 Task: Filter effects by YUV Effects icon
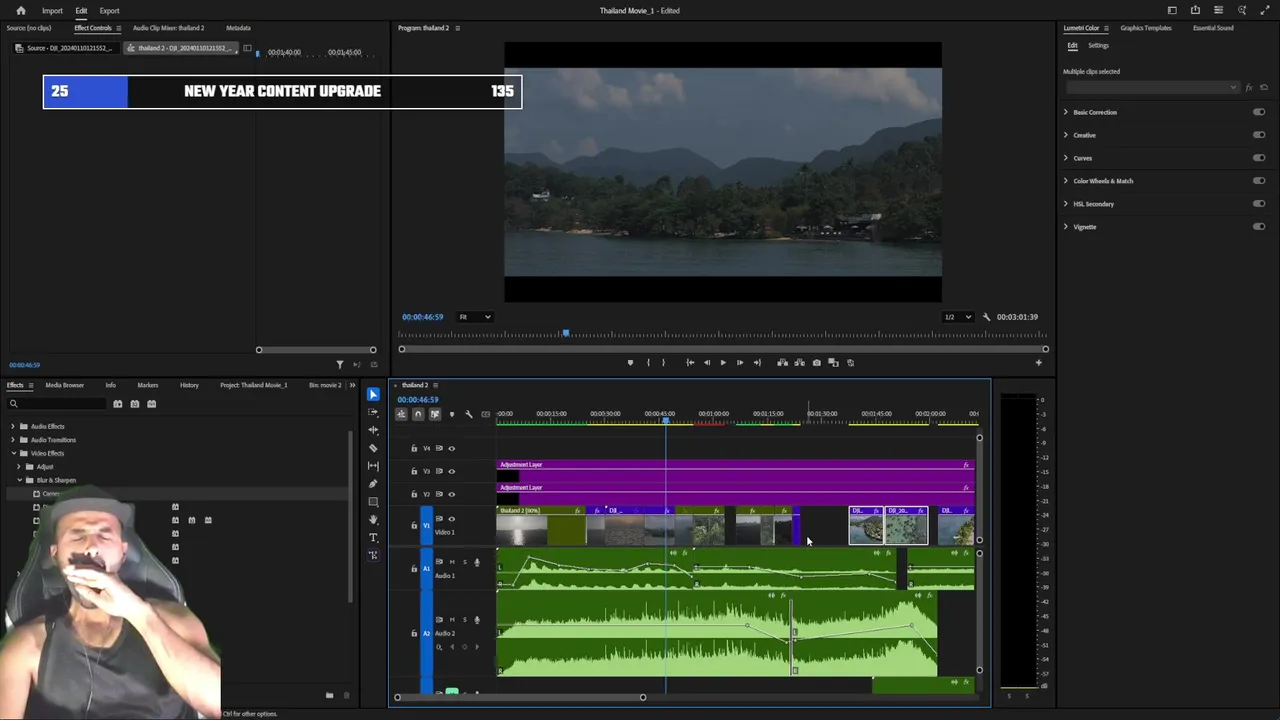(152, 404)
